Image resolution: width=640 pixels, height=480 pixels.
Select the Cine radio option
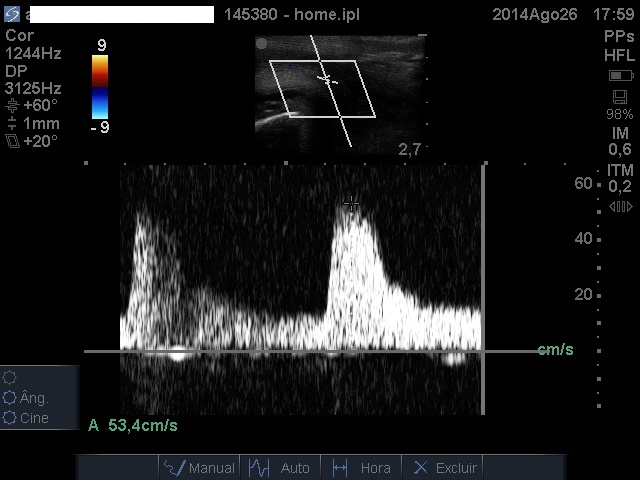[x=10, y=418]
